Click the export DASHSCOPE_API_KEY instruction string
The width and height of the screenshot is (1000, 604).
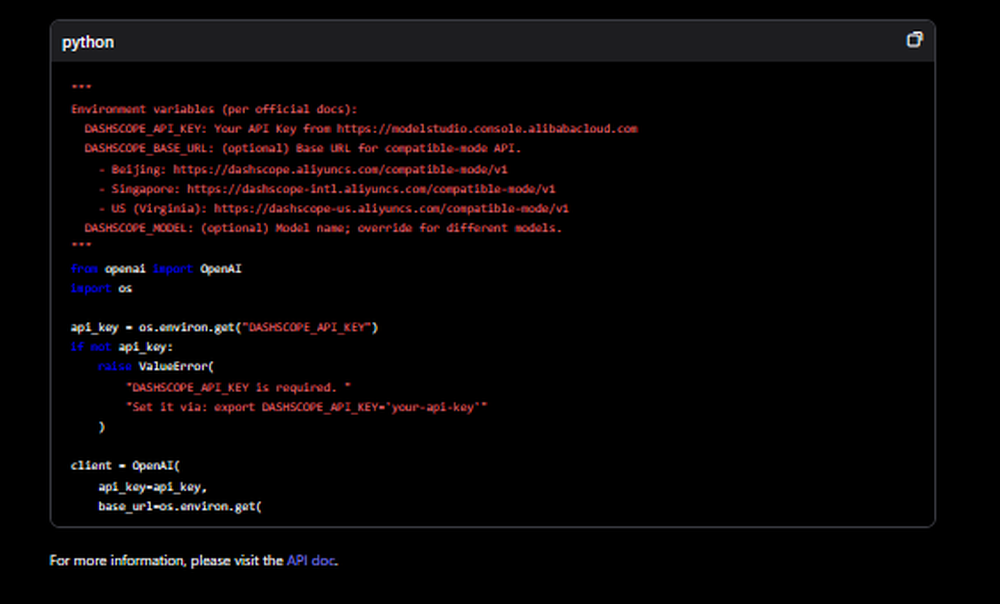click(306, 406)
